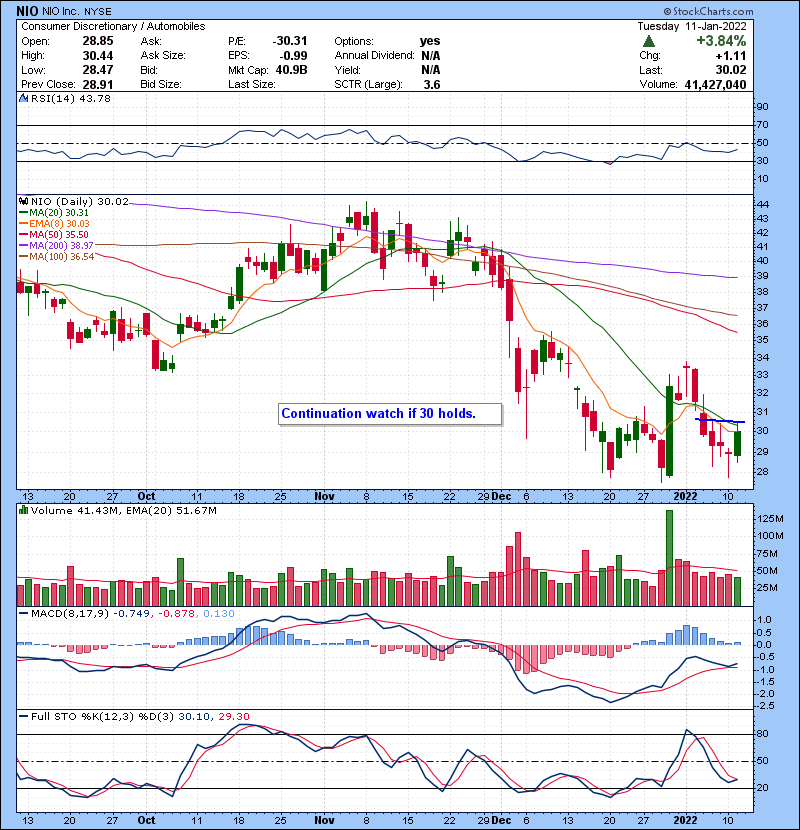Screen dimensions: 800x830
Task: Click the RSI line-chart icon
Action: click(x=23, y=98)
